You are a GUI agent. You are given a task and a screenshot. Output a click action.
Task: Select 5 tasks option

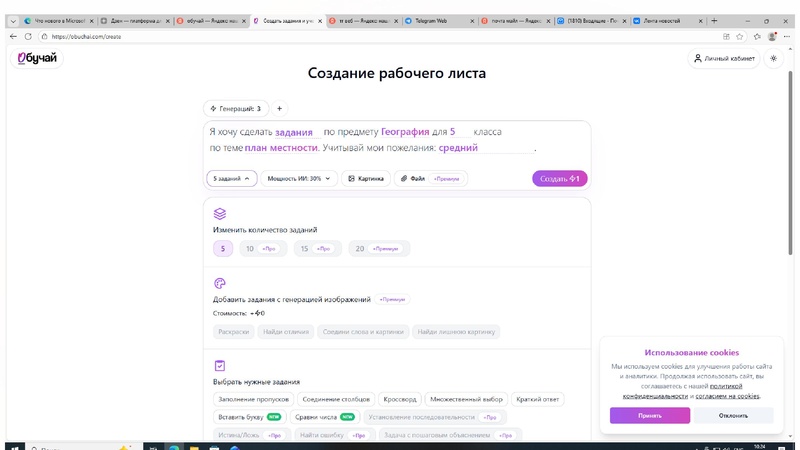[223, 248]
